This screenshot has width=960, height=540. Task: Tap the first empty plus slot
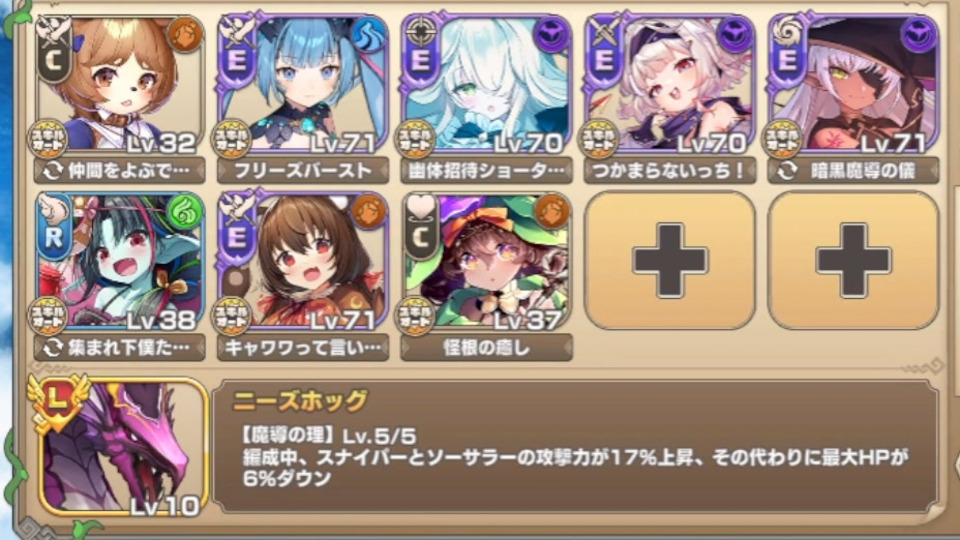pyautogui.click(x=670, y=261)
